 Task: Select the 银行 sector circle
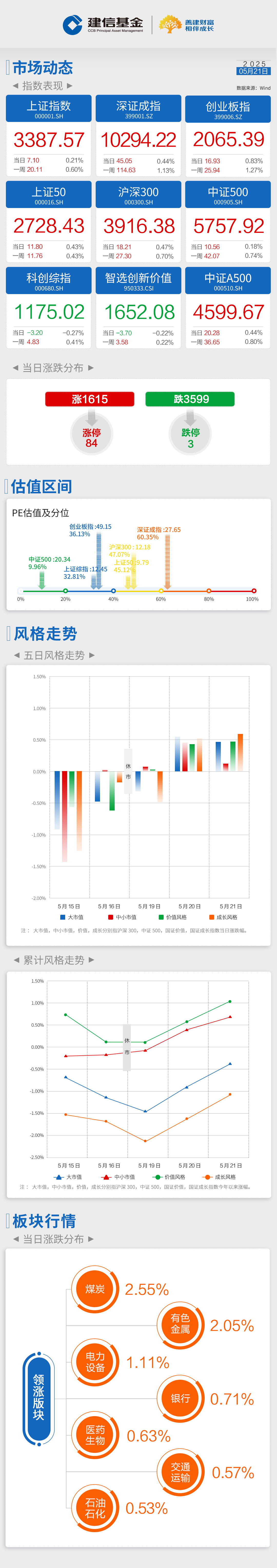click(x=180, y=1399)
